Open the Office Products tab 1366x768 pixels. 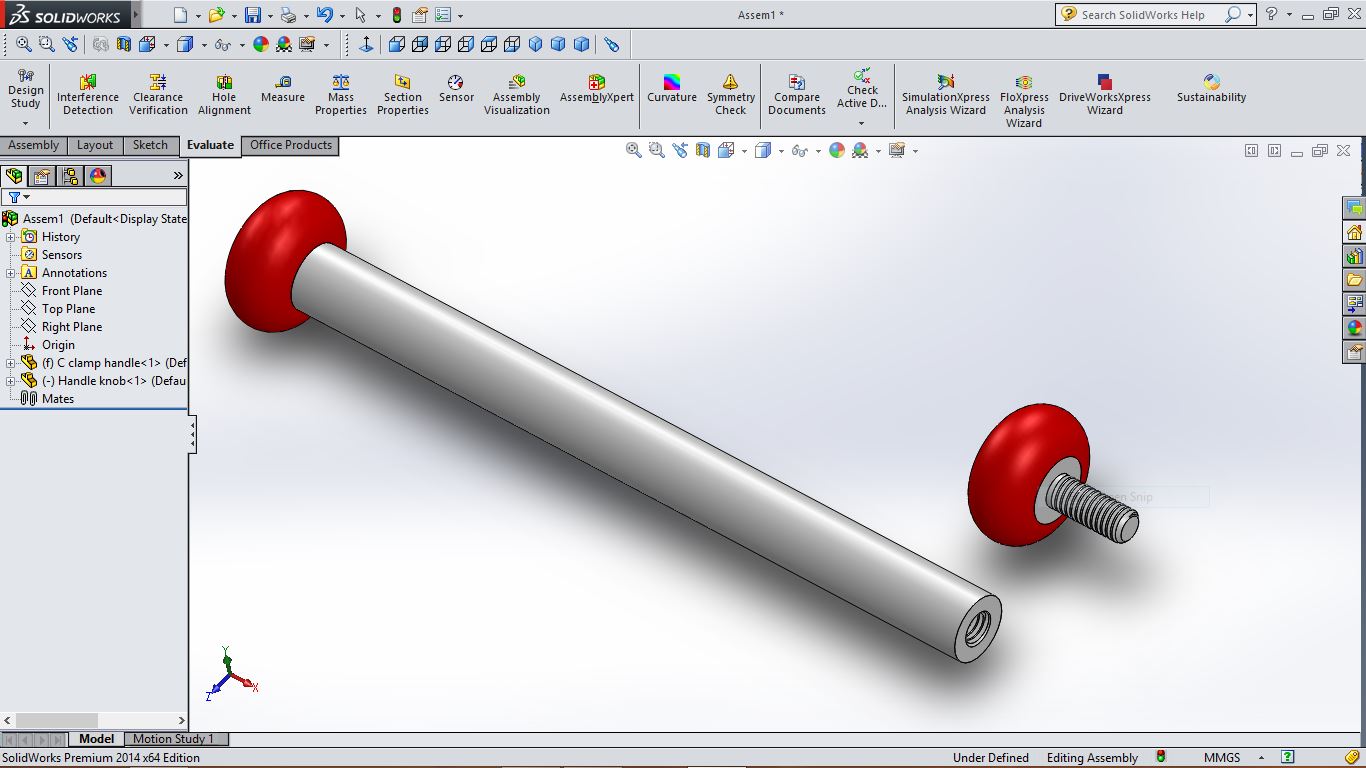[291, 145]
